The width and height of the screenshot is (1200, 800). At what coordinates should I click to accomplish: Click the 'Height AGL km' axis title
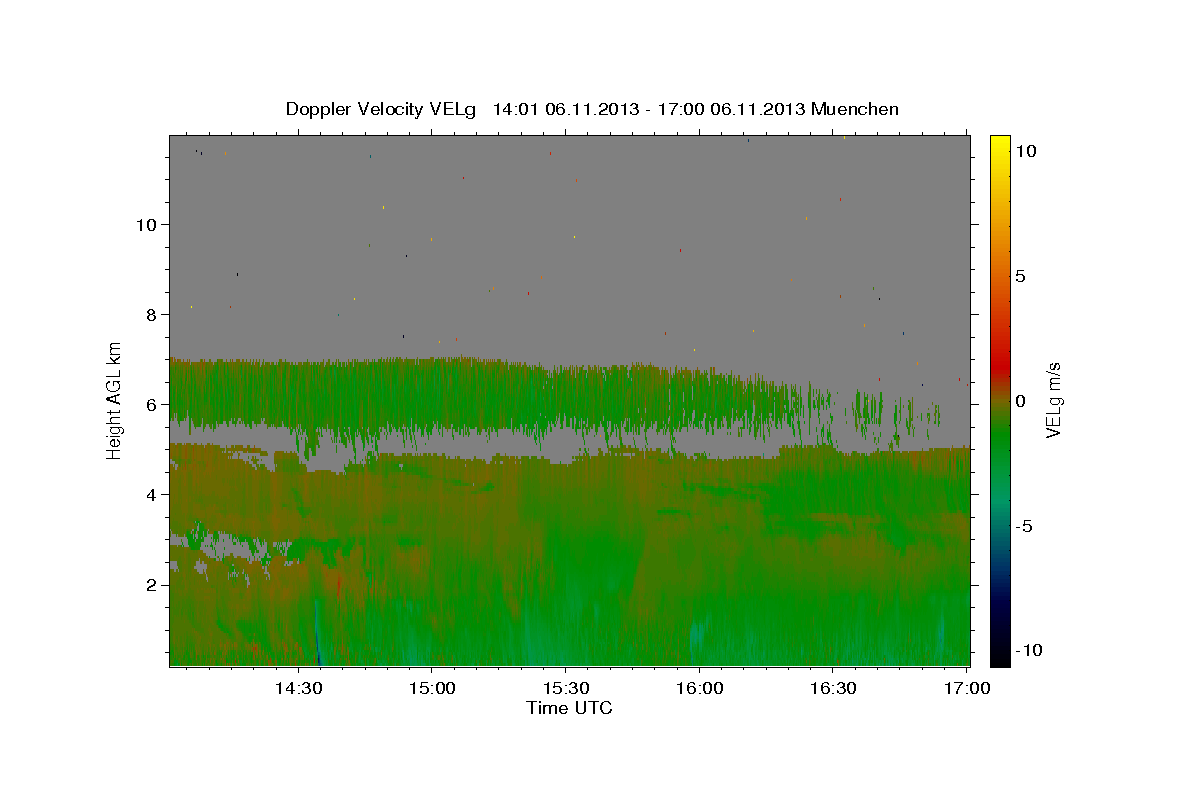point(115,400)
